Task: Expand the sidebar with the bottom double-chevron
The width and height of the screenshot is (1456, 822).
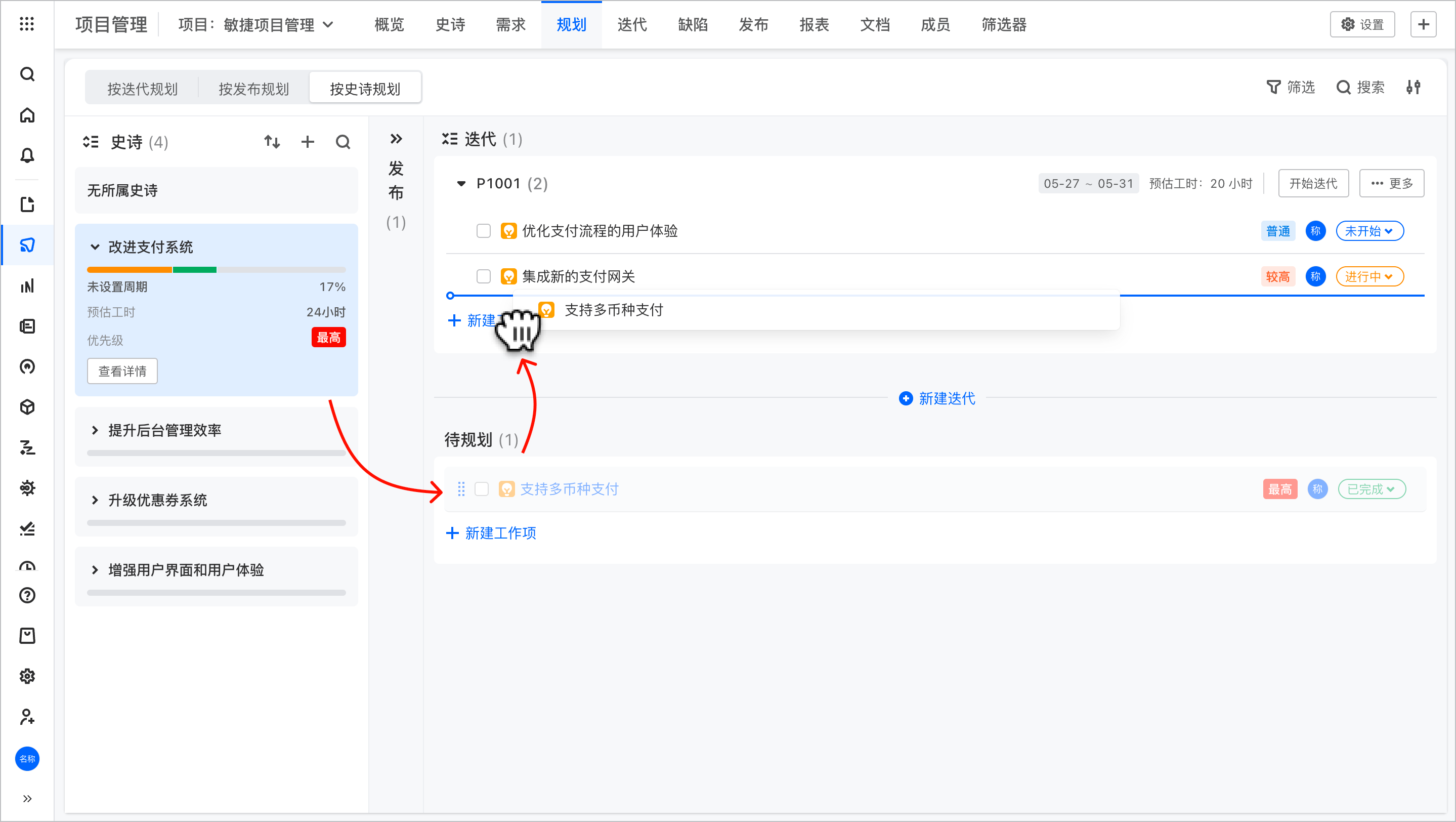Action: pyautogui.click(x=27, y=798)
